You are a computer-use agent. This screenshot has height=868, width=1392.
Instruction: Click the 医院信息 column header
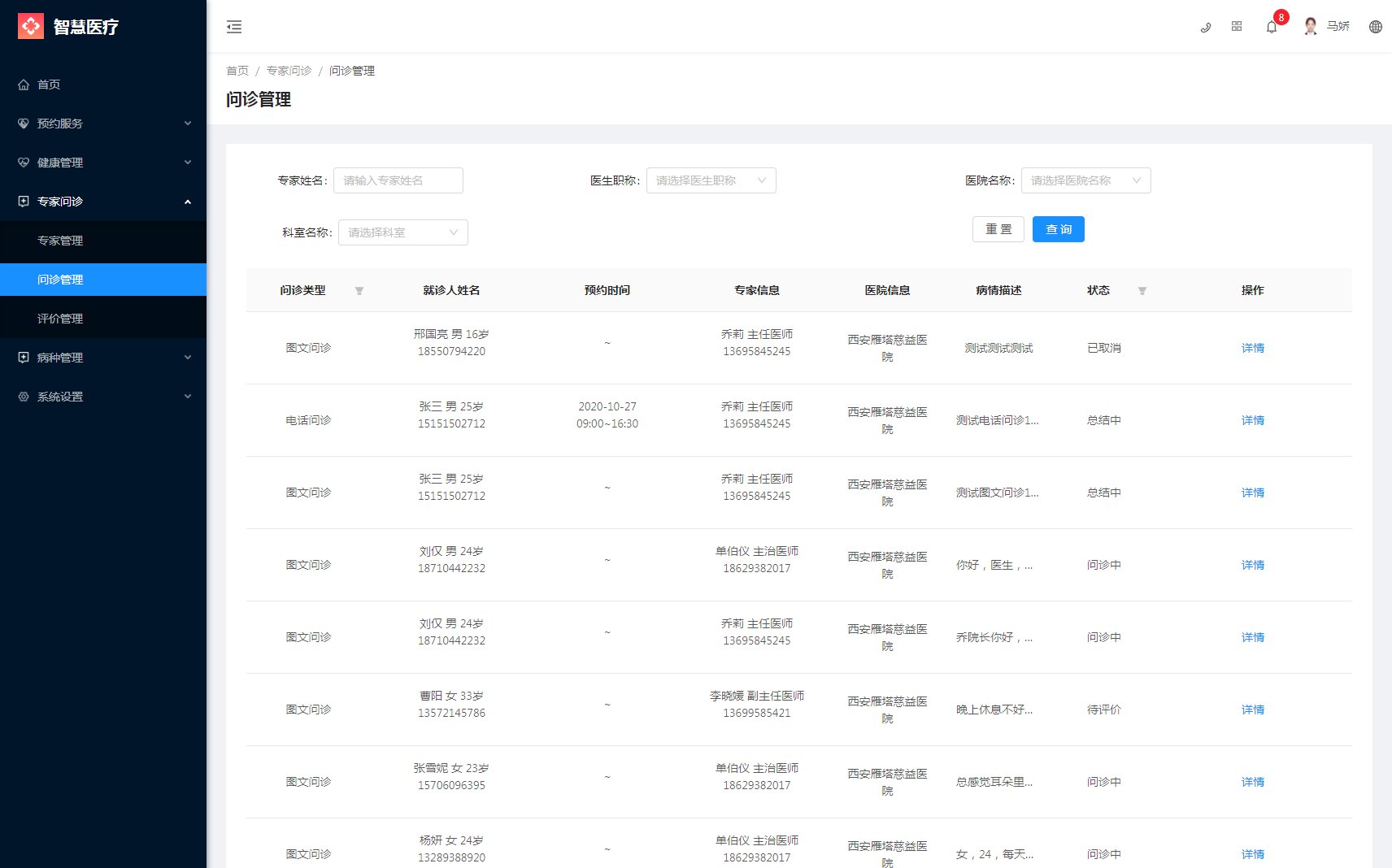click(x=887, y=290)
